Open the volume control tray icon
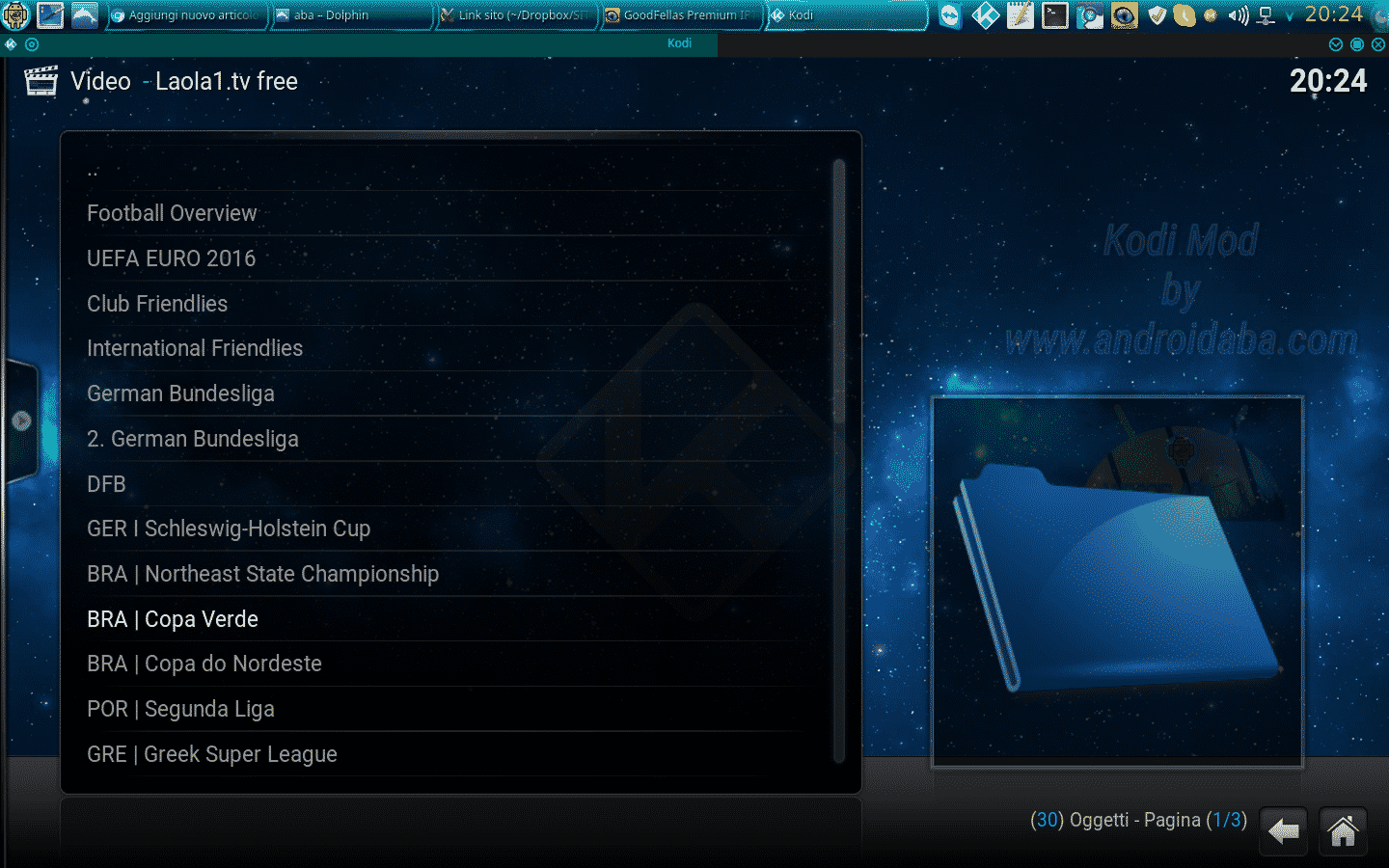 click(x=1239, y=15)
